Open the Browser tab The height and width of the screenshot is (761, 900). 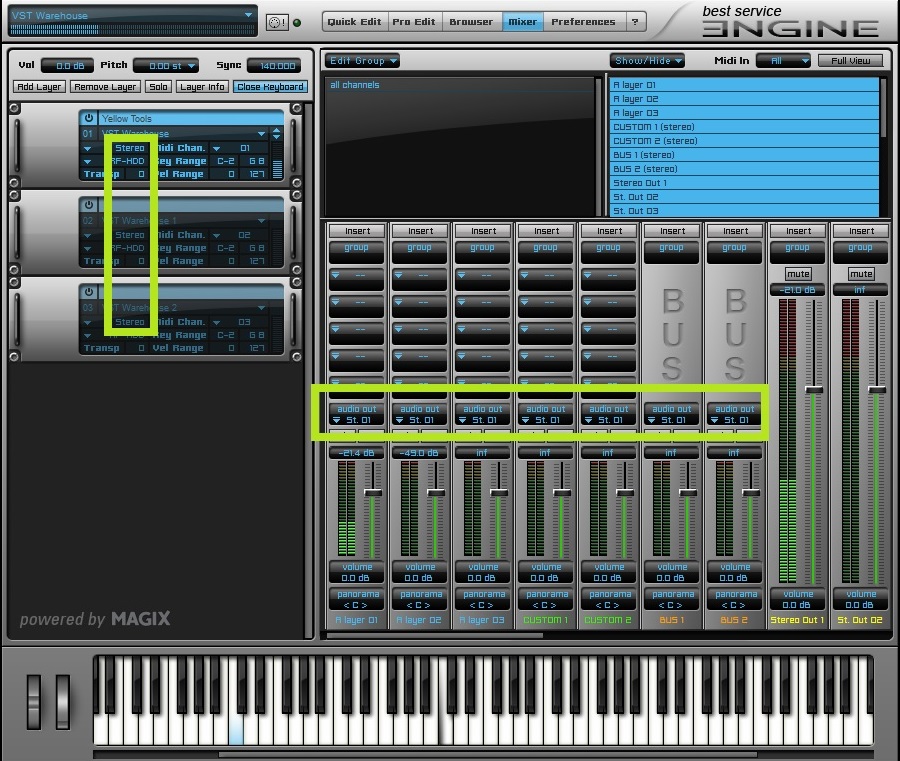pos(471,22)
